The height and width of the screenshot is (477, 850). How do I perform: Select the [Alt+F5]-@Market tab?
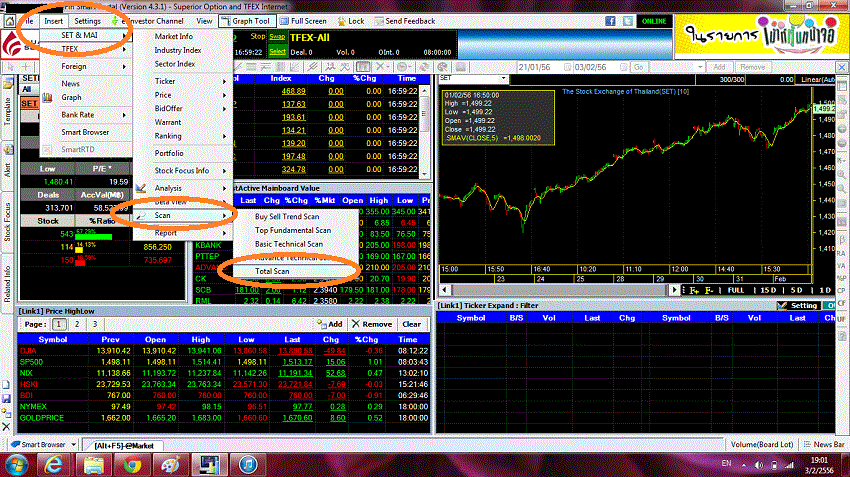[x=124, y=446]
